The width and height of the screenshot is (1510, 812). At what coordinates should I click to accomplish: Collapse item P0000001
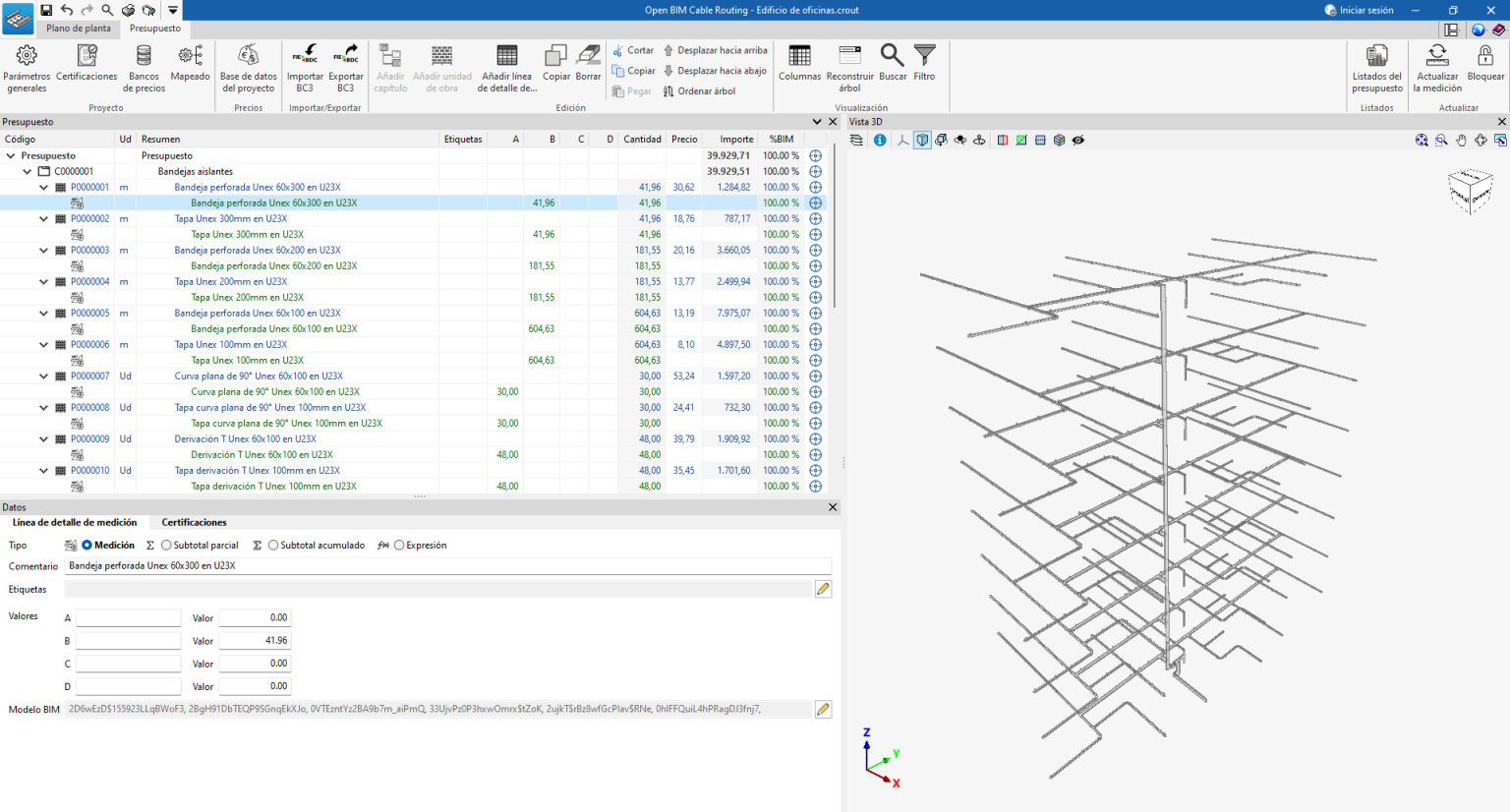pyautogui.click(x=43, y=187)
